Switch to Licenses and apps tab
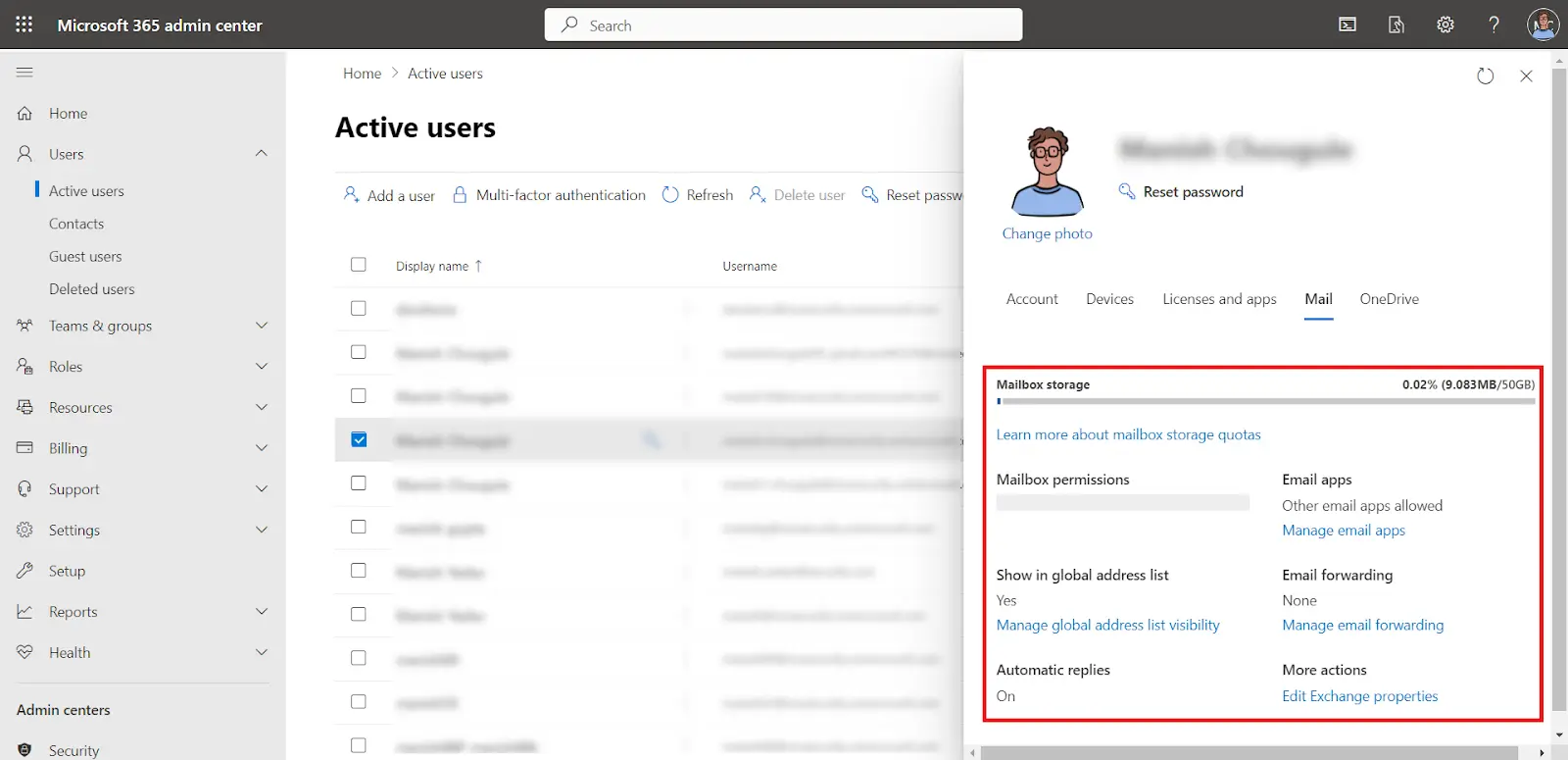The height and width of the screenshot is (760, 1568). click(x=1219, y=299)
